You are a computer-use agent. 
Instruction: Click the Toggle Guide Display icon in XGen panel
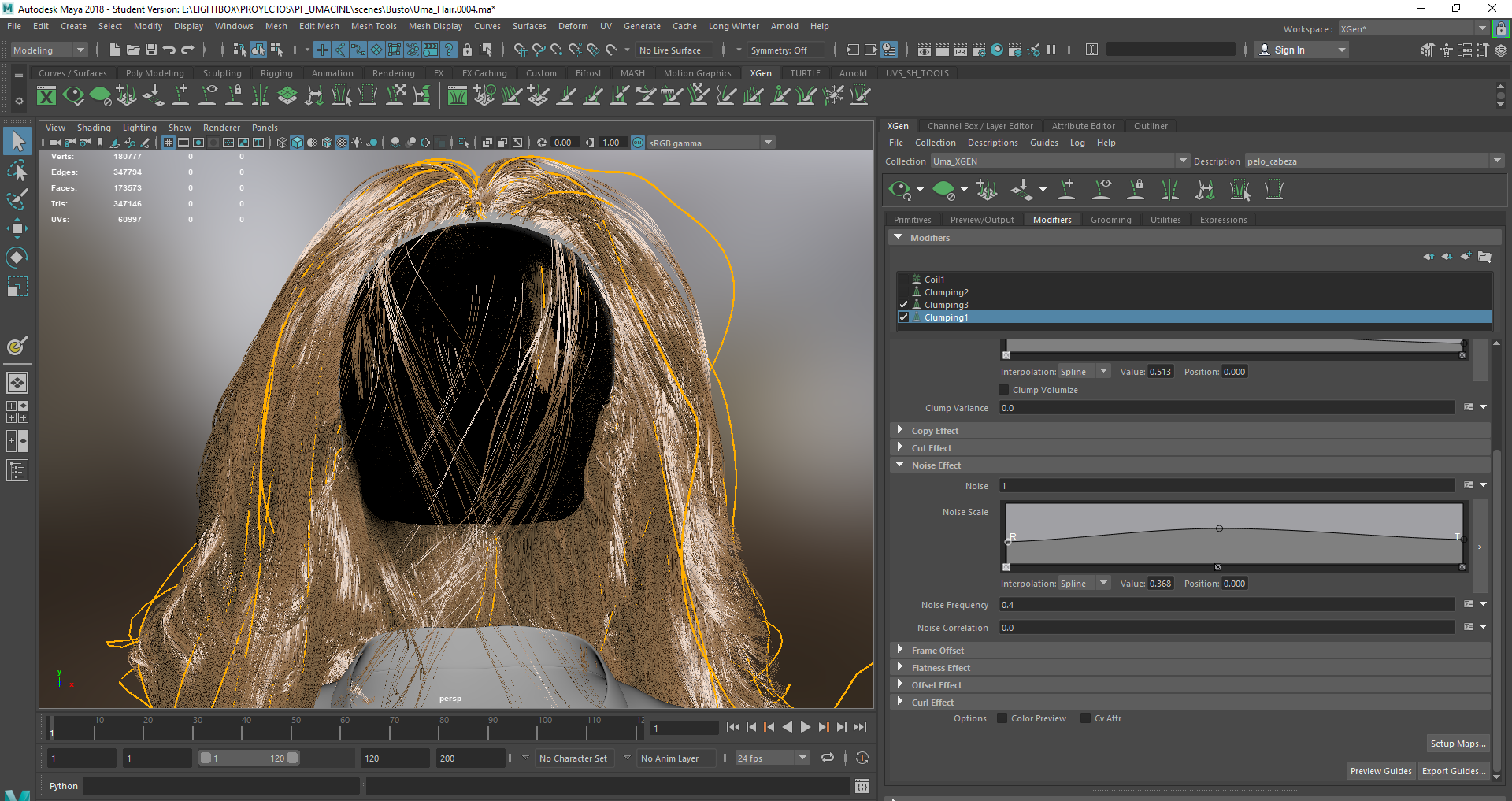(x=1102, y=190)
